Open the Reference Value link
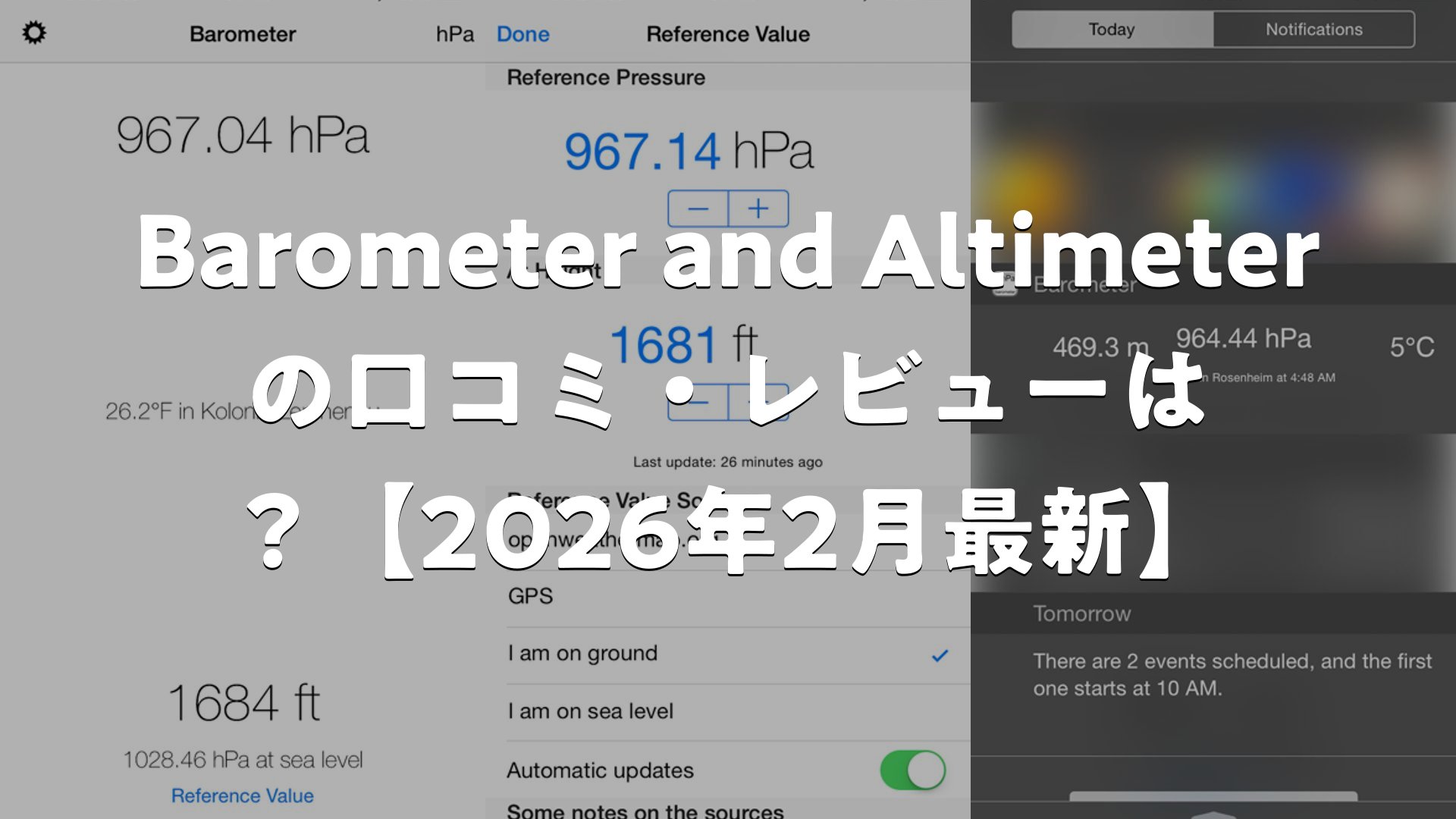Image resolution: width=1456 pixels, height=819 pixels. click(242, 795)
